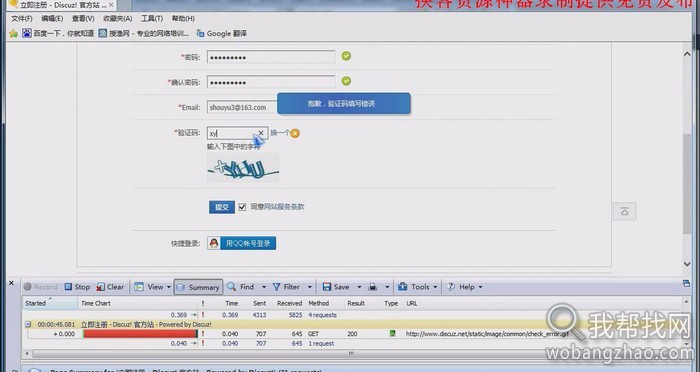
Task: Sort by the Started column header
Action: coord(49,303)
